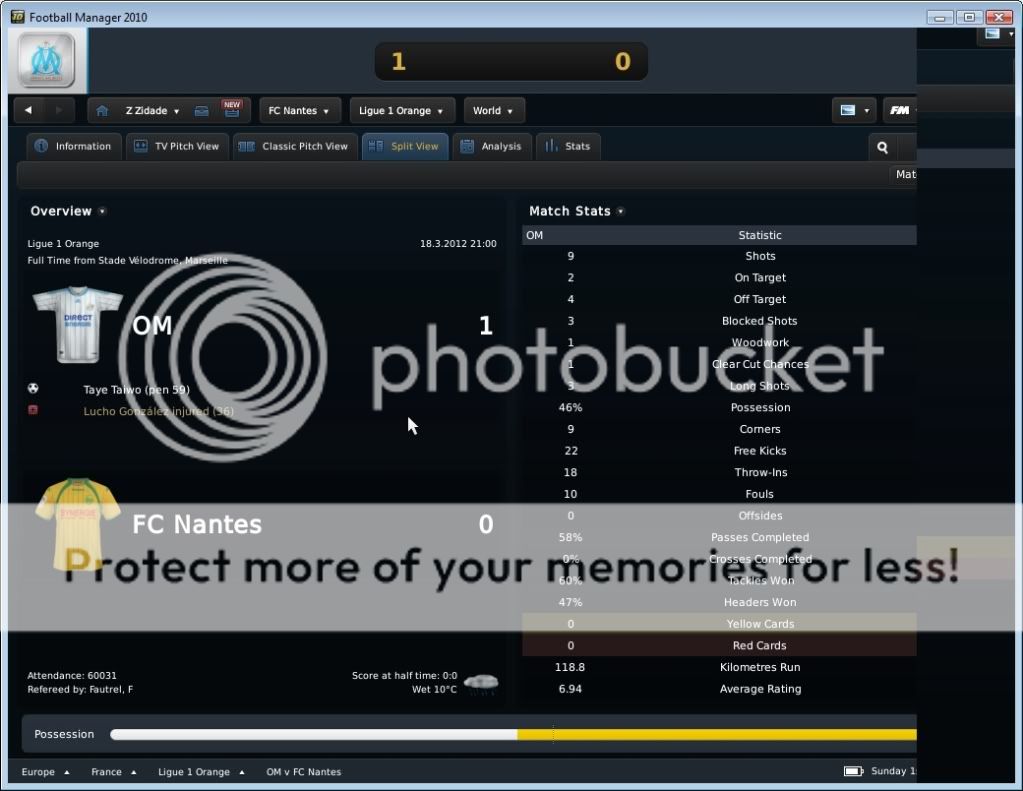The width and height of the screenshot is (1023, 791).
Task: Open the NEW news calendar icon
Action: [x=231, y=110]
